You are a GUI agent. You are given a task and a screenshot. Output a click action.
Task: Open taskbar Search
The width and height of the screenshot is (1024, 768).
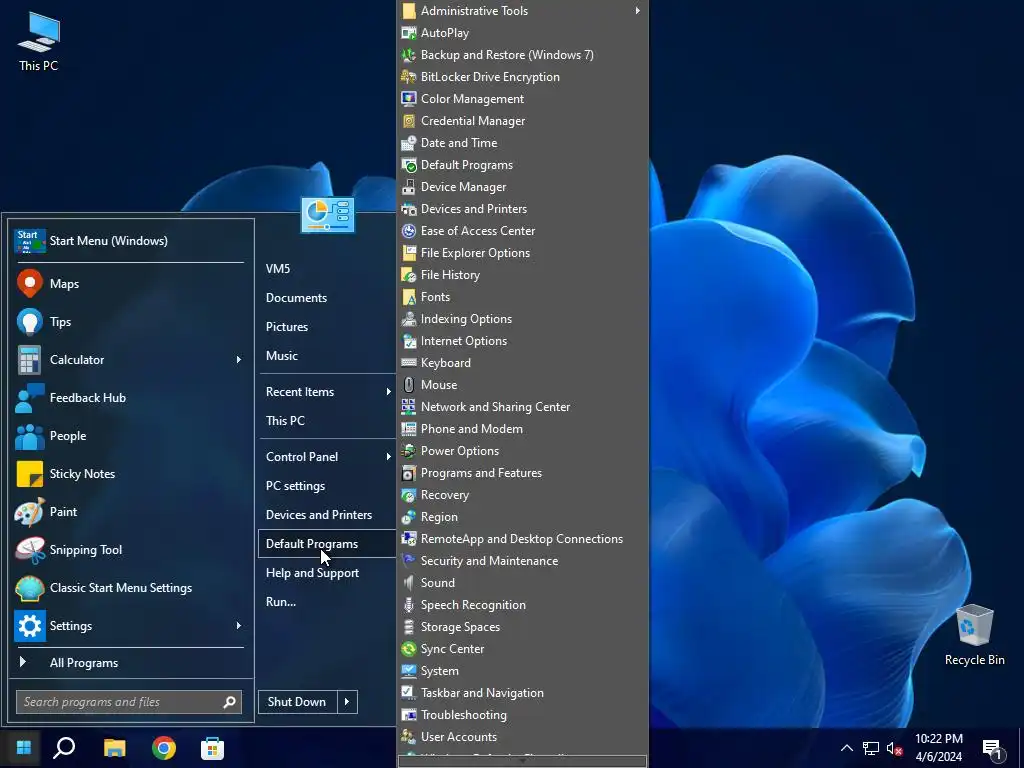point(64,748)
